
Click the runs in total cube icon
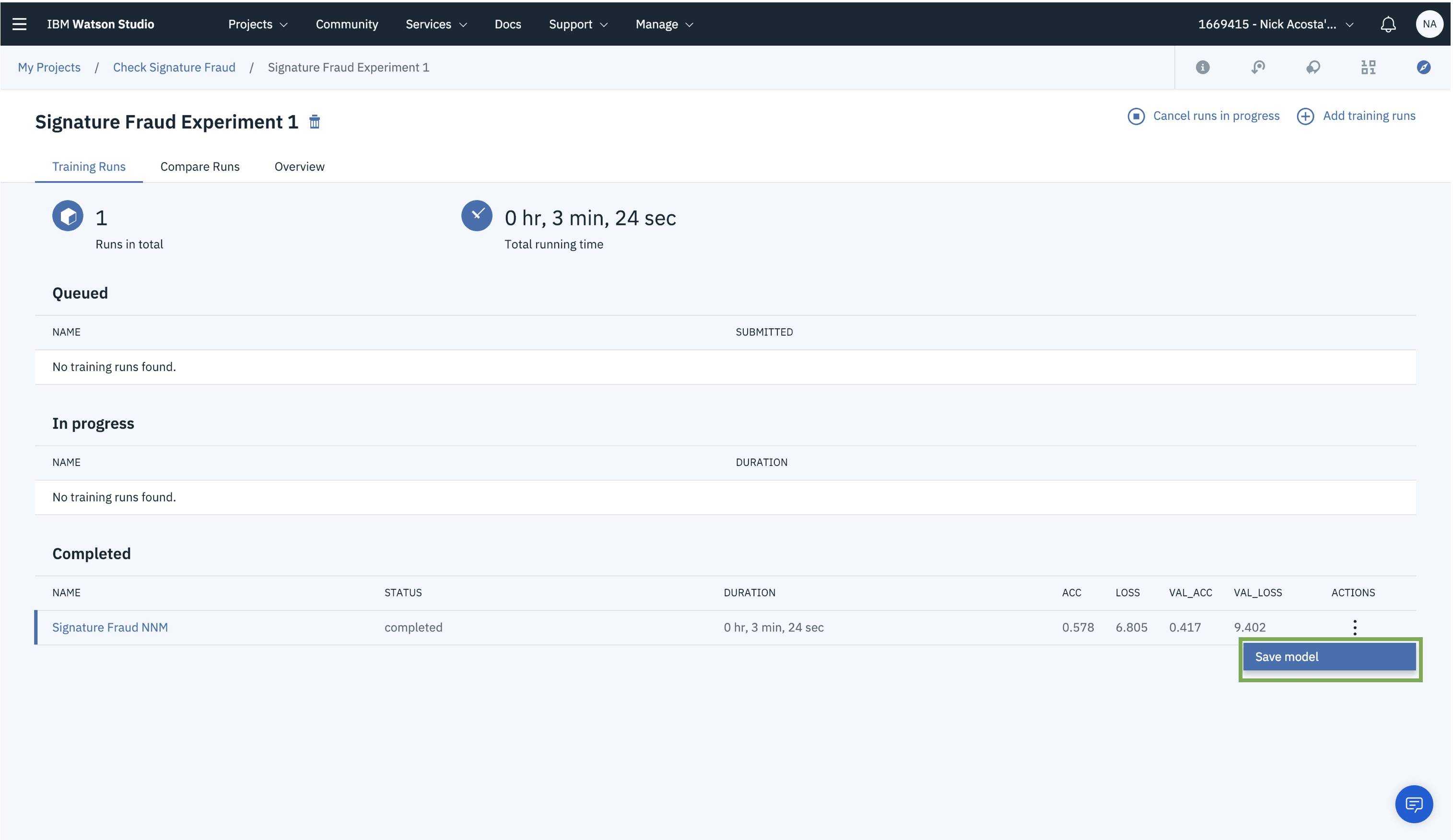point(68,216)
